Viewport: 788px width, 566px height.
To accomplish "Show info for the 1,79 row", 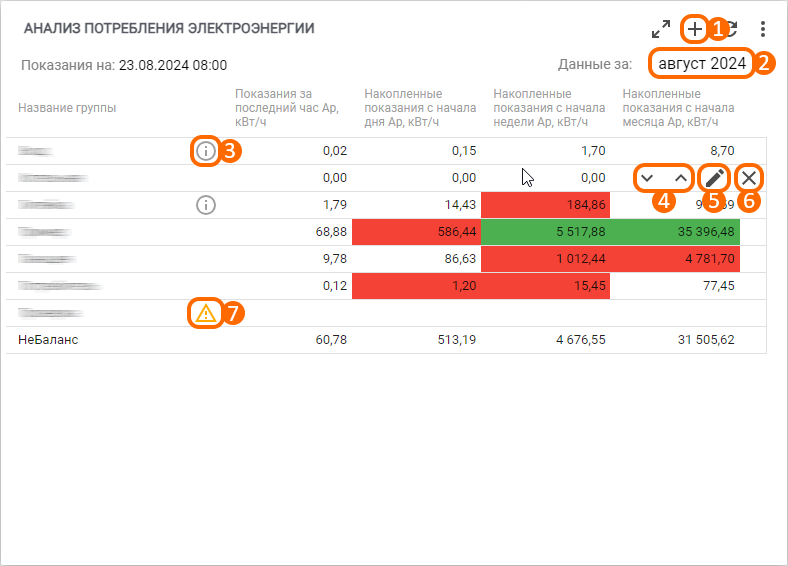I will 206,205.
